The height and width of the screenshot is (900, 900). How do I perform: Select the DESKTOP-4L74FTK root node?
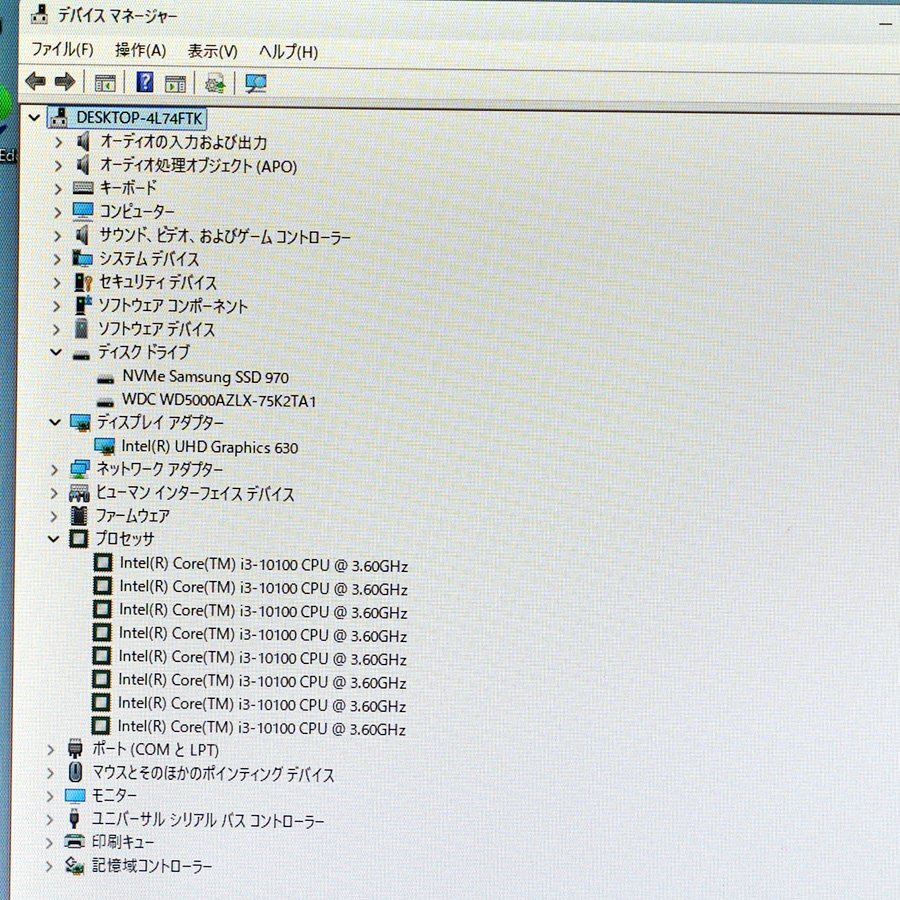click(139, 118)
